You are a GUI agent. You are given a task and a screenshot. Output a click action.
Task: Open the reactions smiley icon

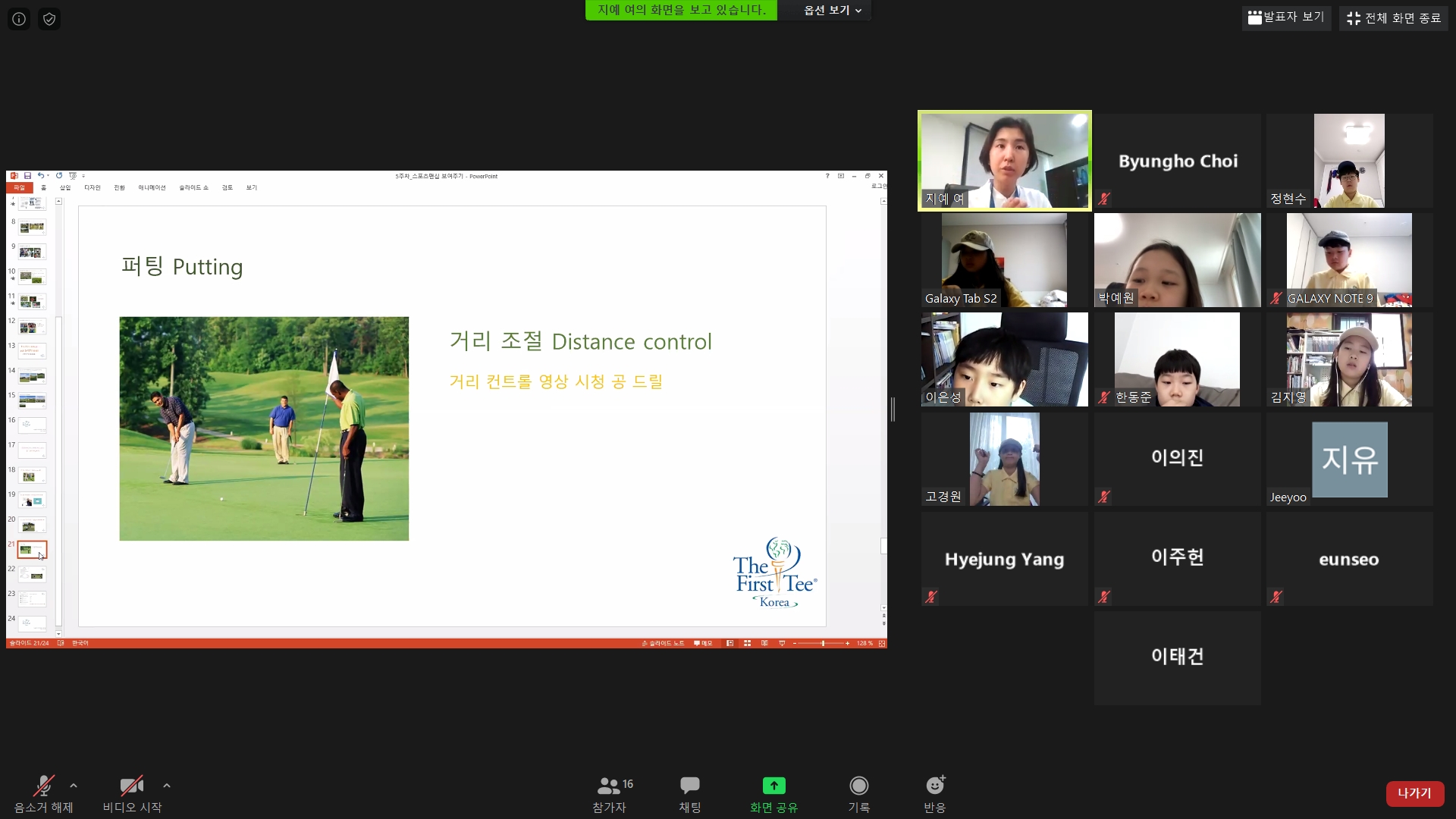click(x=934, y=786)
